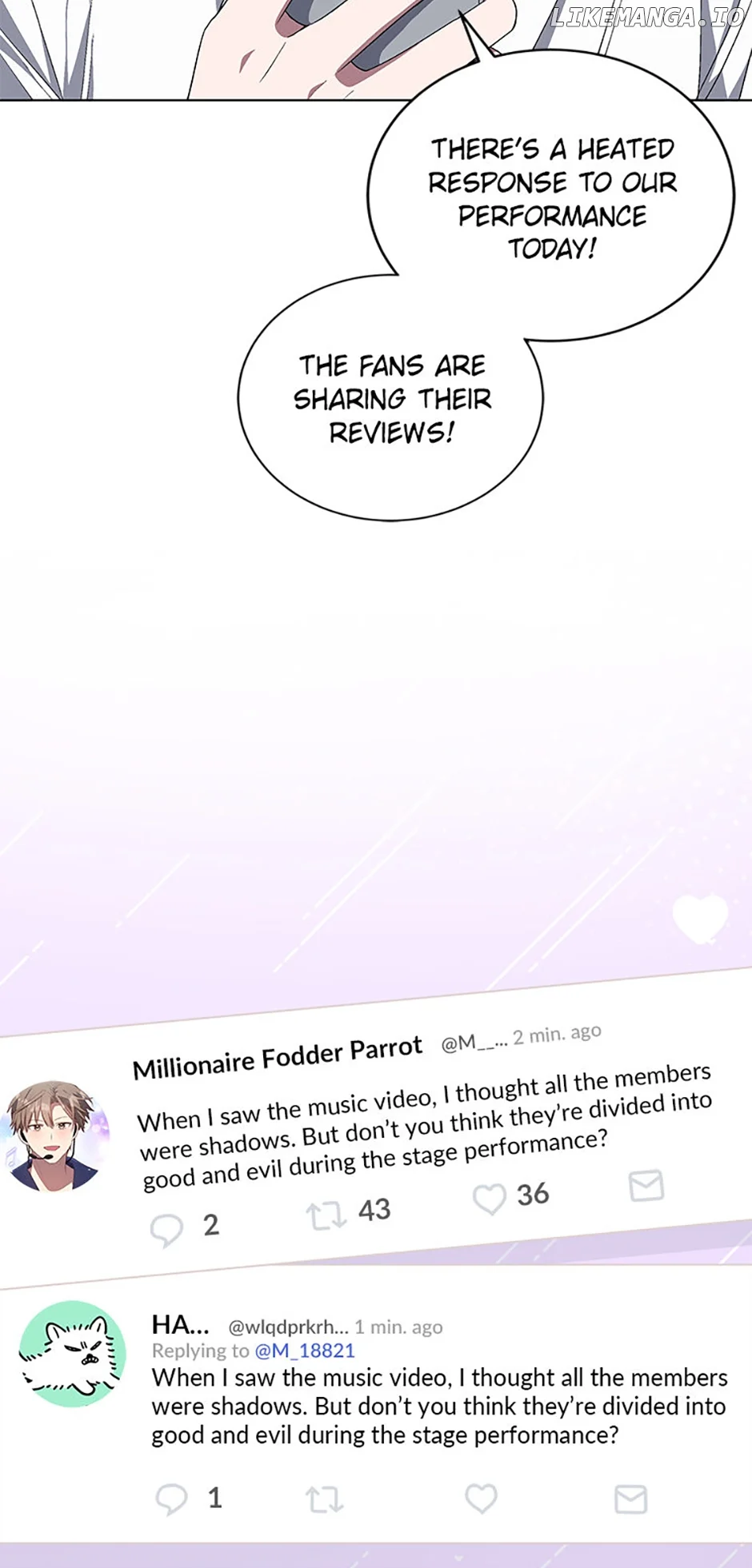Retweet the HA... reply post
This screenshot has height=1568, width=752.
click(325, 1499)
